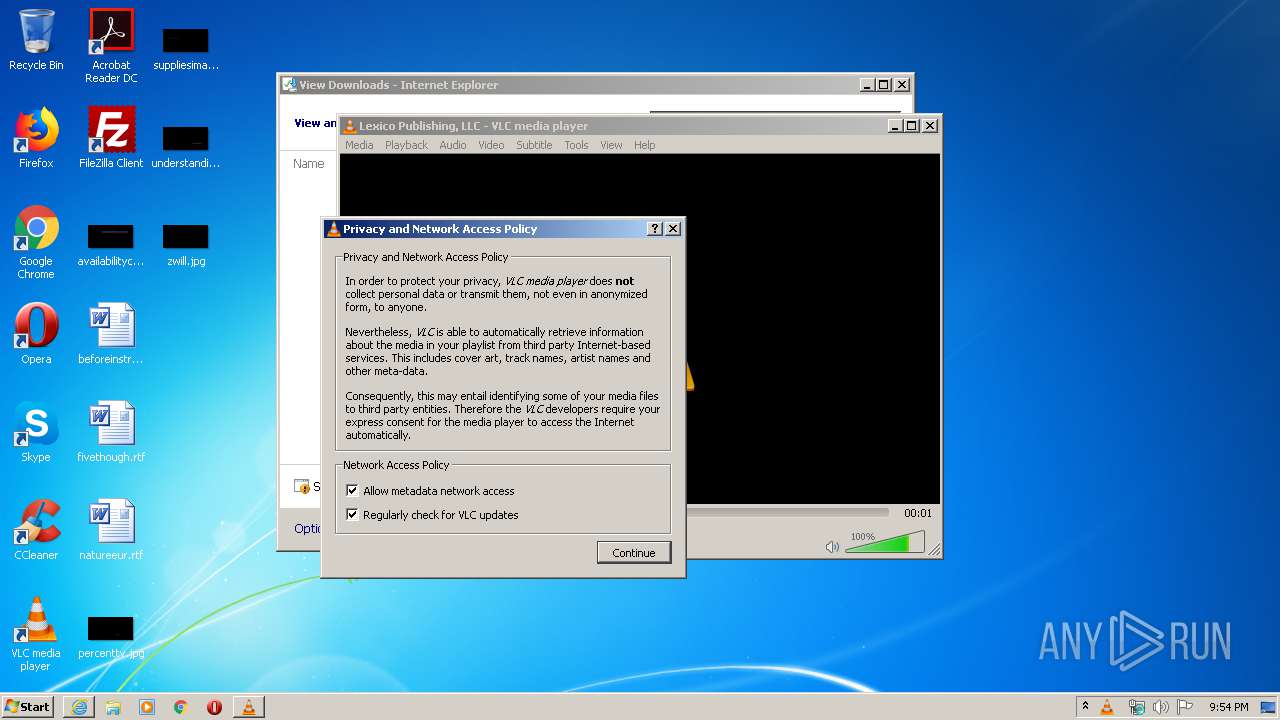1280x720 pixels.
Task: Click the taskbar clock showing 9:54 PM
Action: point(1228,707)
